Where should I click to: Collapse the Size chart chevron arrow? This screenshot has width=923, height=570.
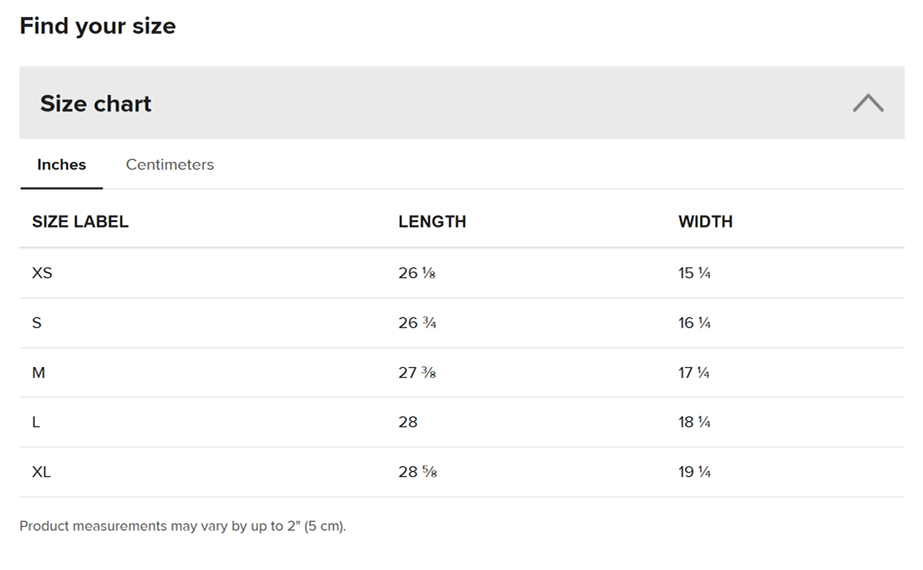pyautogui.click(x=867, y=103)
